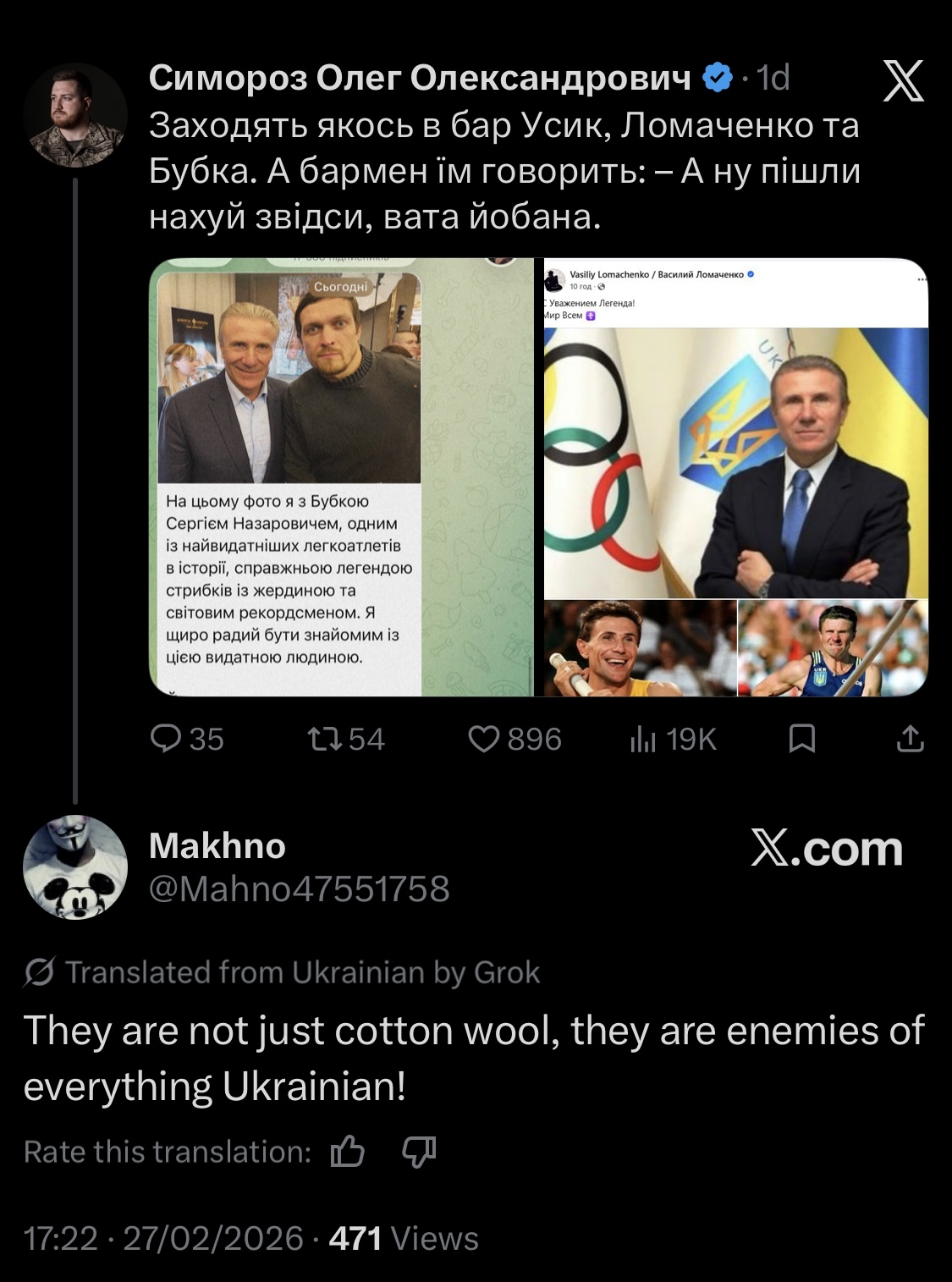Click the reply comment icon
This screenshot has height=1282, width=952.
(x=165, y=740)
